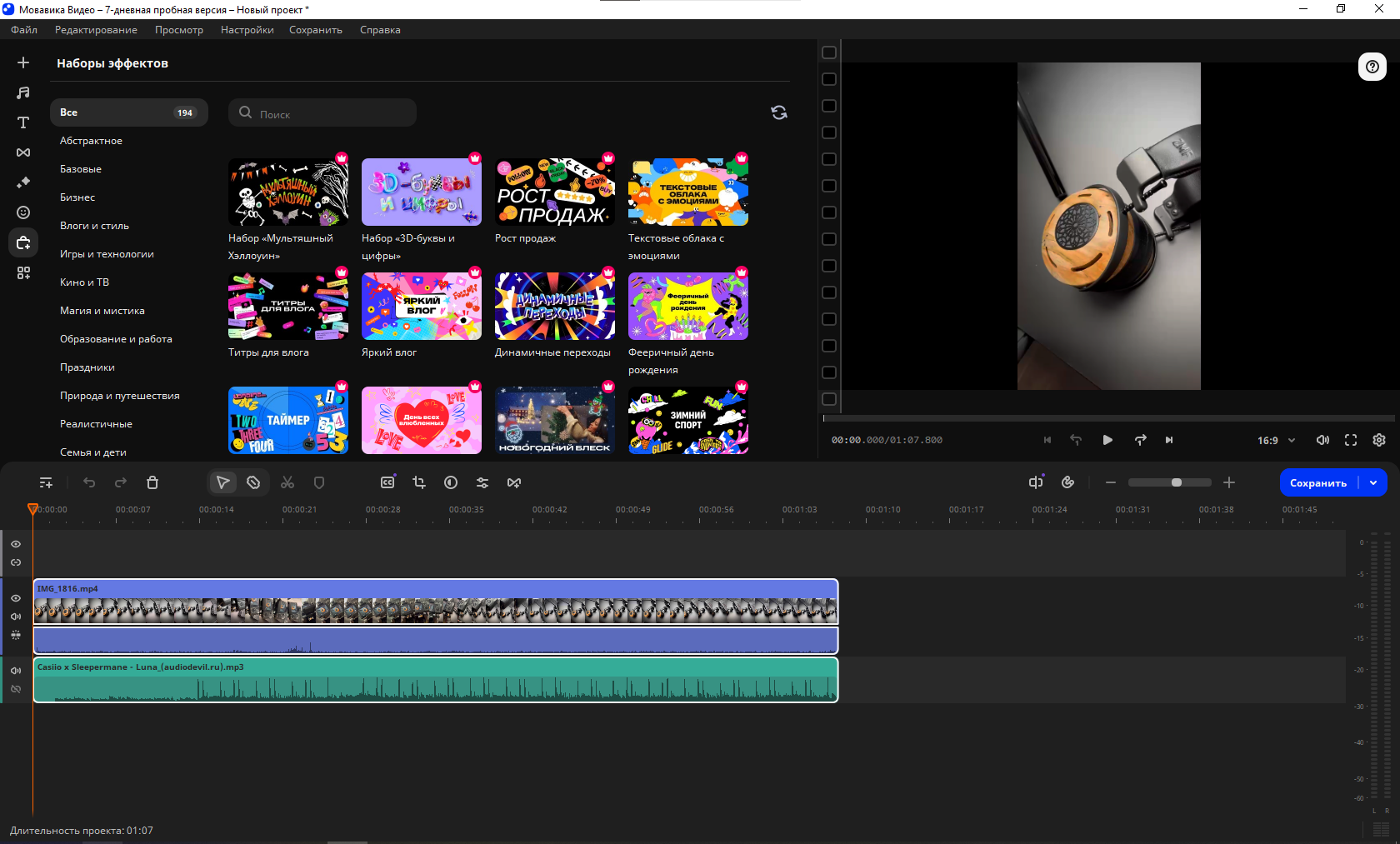Open the Titles tool in sidebar
The height and width of the screenshot is (844, 1400).
coord(23,122)
